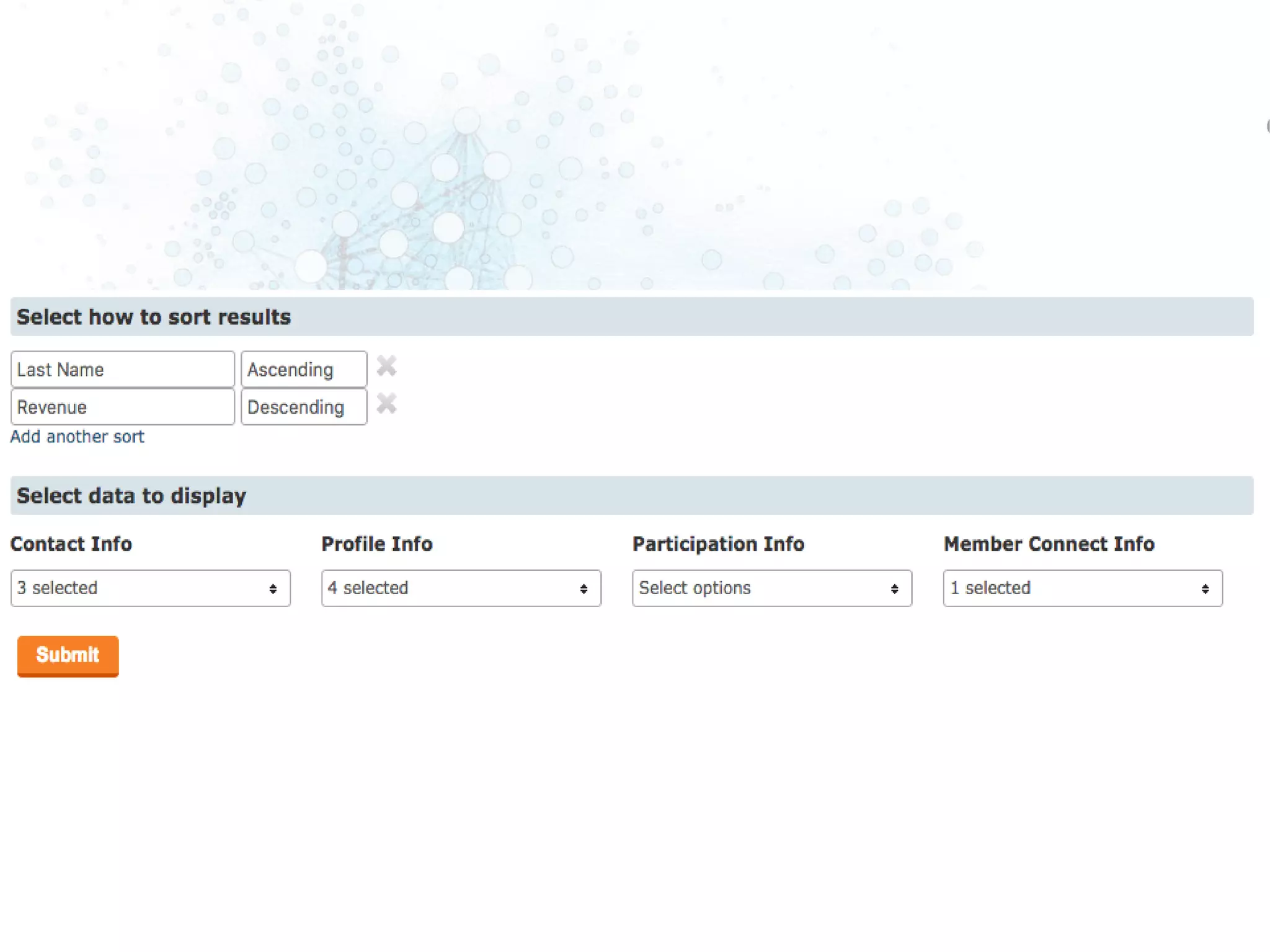Open the Revenue sort field dropdown
The image size is (1270, 952).
pos(122,407)
